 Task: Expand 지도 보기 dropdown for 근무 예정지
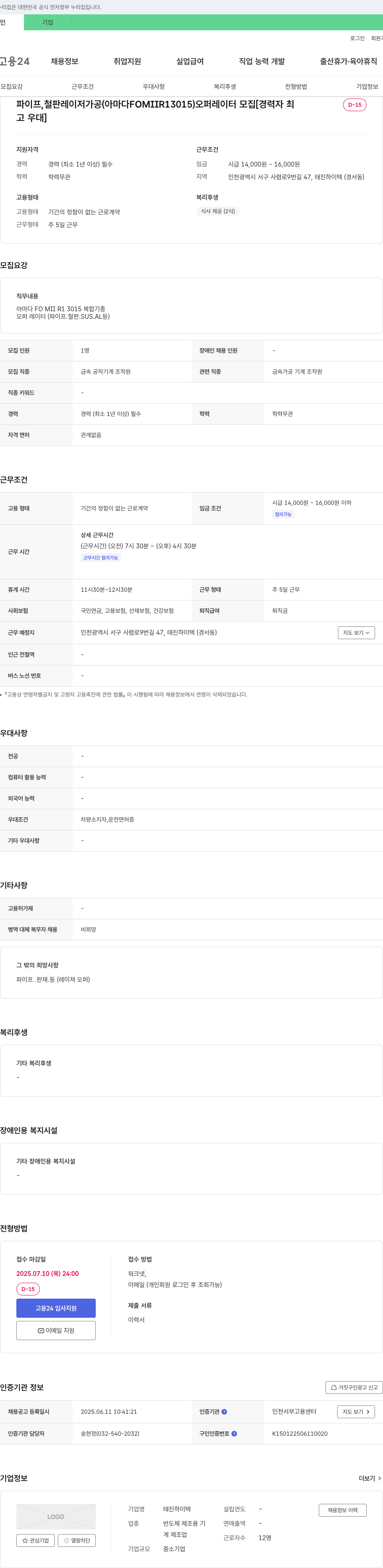point(356,632)
